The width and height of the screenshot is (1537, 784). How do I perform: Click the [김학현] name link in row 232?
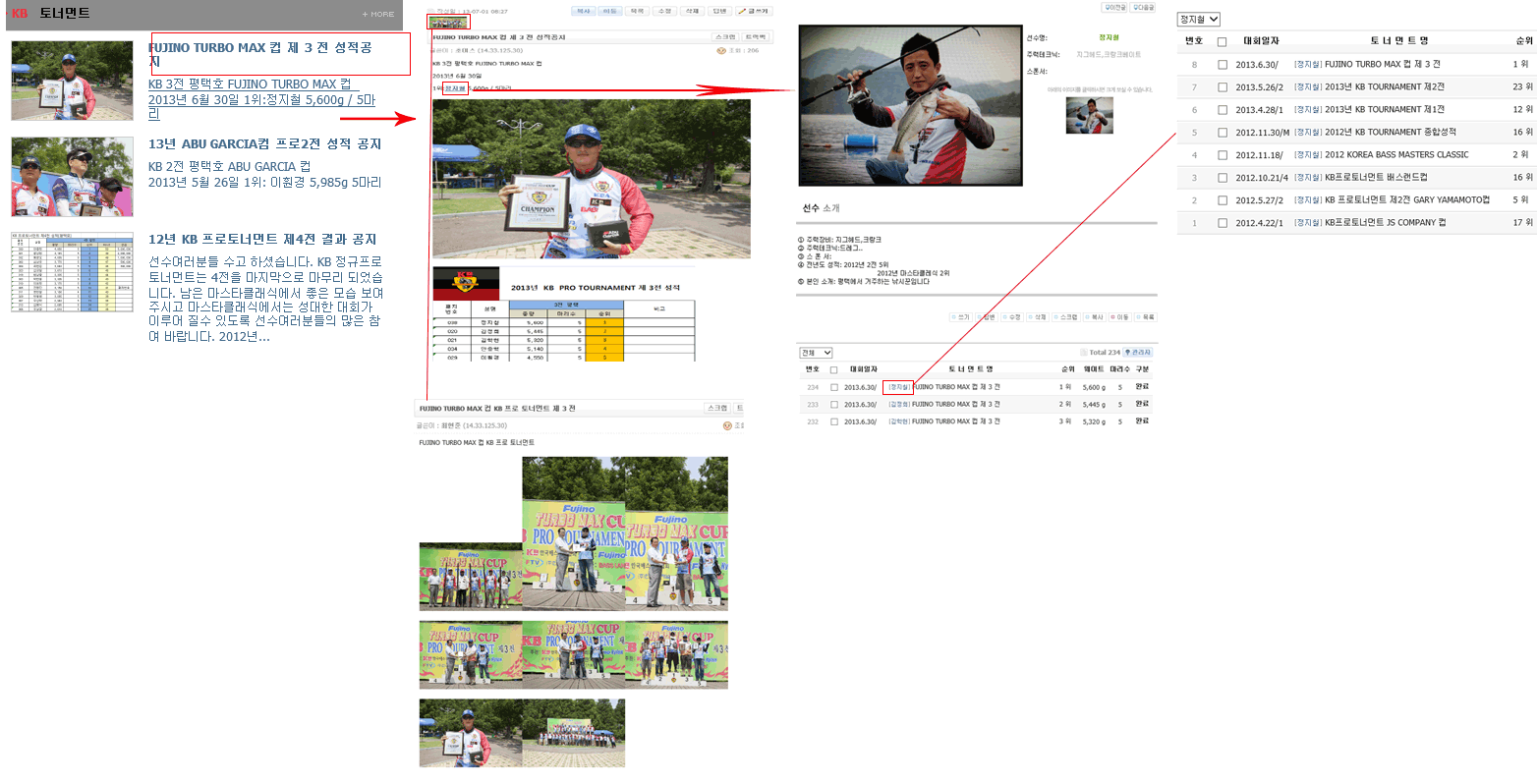tap(898, 421)
